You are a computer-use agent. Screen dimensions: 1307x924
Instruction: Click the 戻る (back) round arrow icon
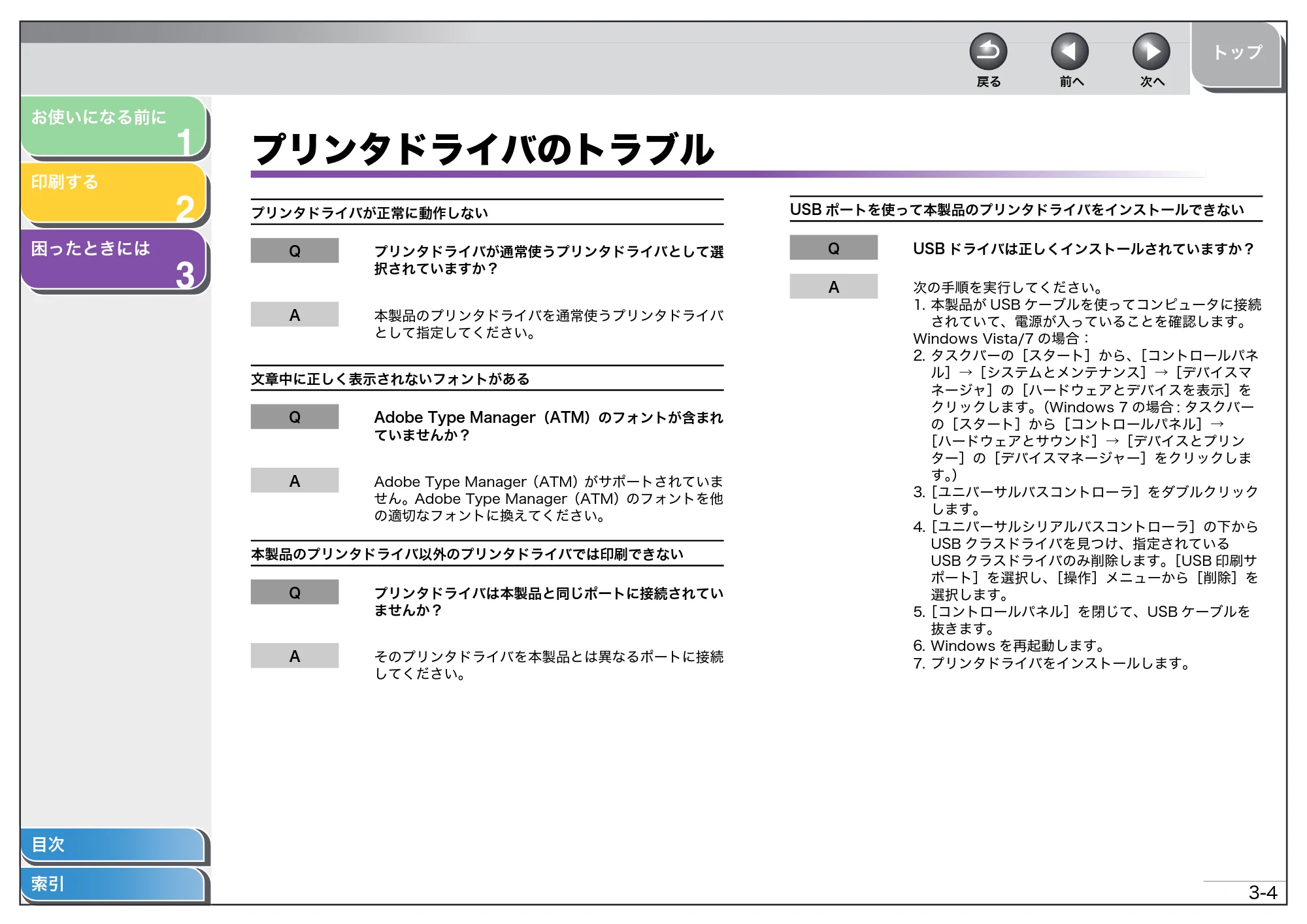click(x=988, y=52)
